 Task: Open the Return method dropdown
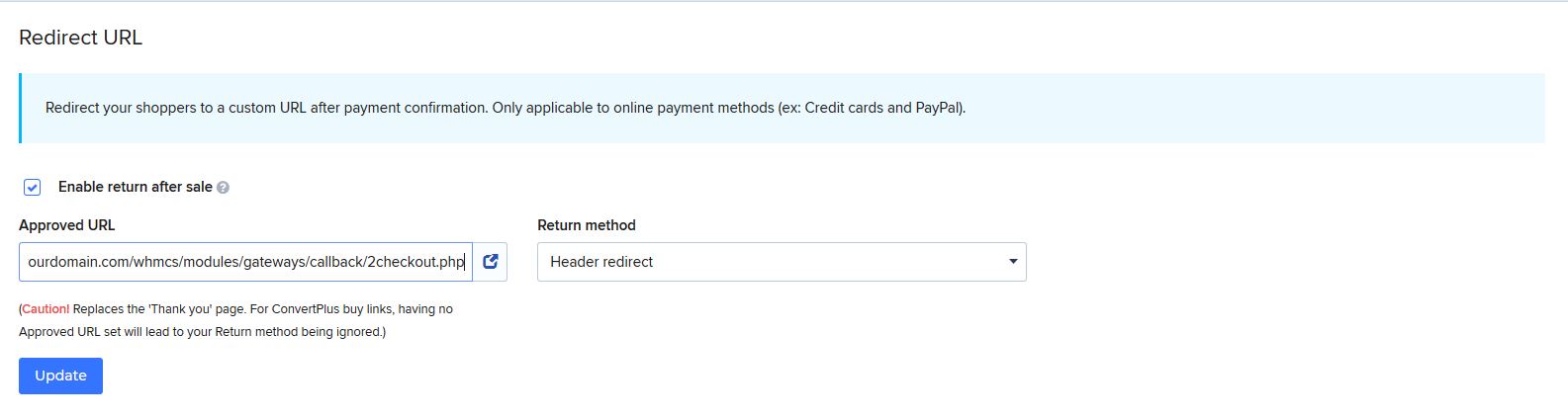coord(782,262)
